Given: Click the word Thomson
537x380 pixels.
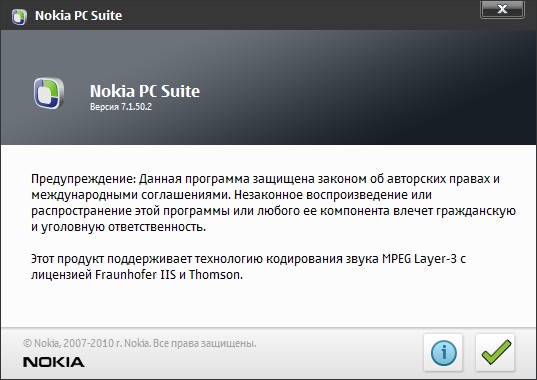Looking at the screenshot, I should coord(215,275).
